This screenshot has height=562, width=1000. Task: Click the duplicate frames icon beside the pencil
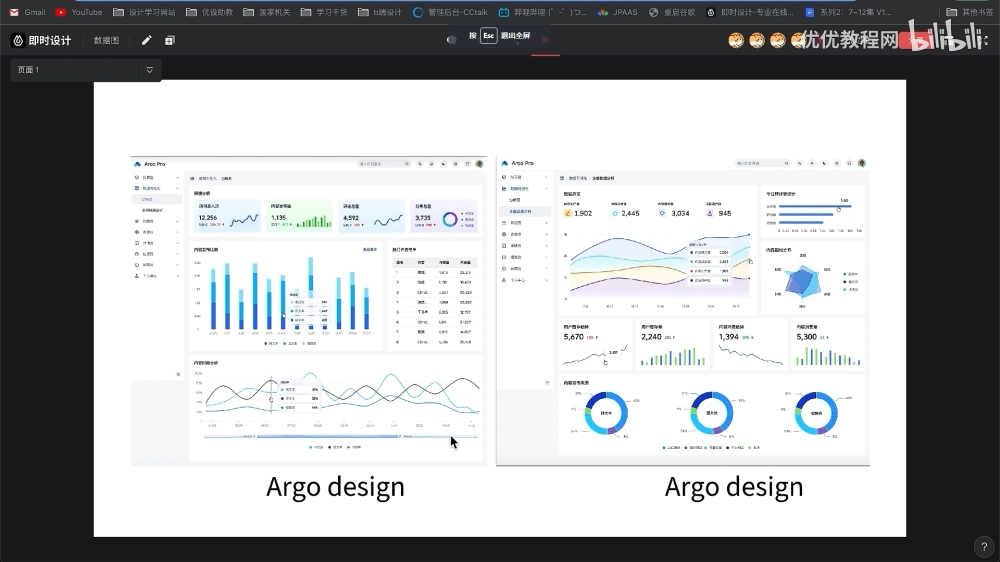click(x=170, y=40)
